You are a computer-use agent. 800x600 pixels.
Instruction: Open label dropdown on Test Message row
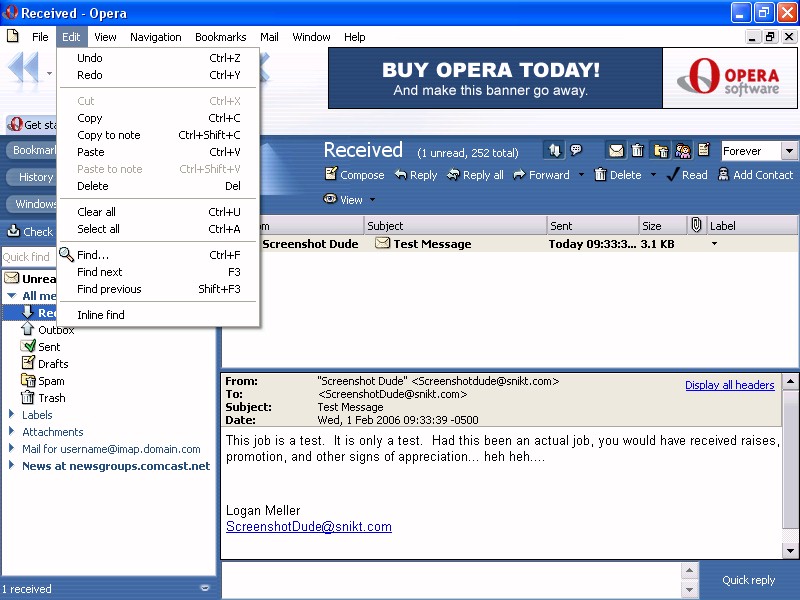(x=714, y=244)
